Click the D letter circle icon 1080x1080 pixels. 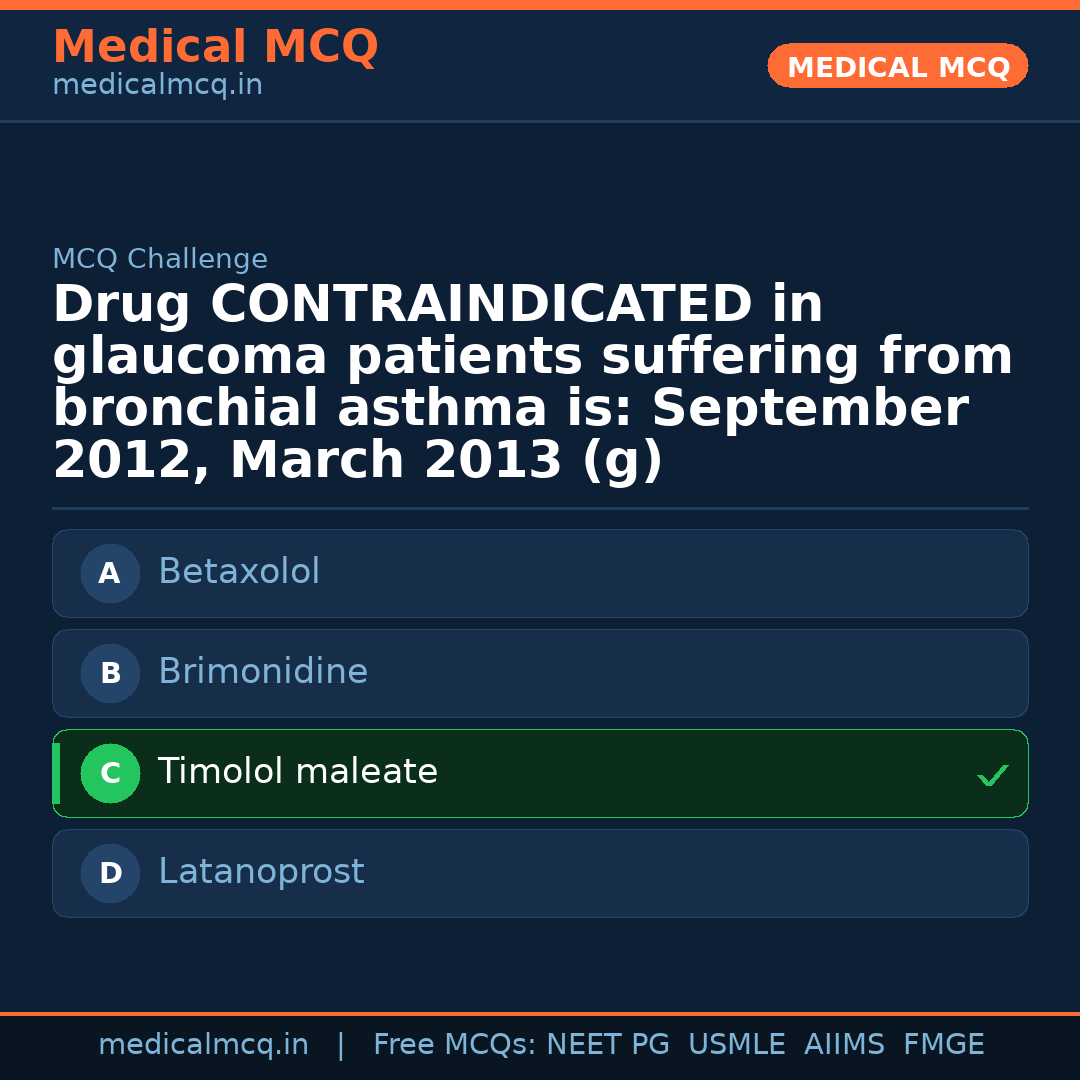point(110,874)
